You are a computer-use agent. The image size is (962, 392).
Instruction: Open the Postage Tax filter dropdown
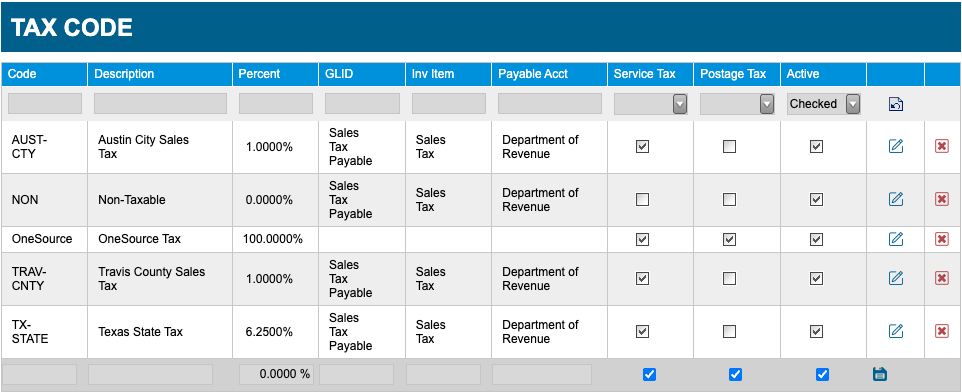tap(737, 104)
